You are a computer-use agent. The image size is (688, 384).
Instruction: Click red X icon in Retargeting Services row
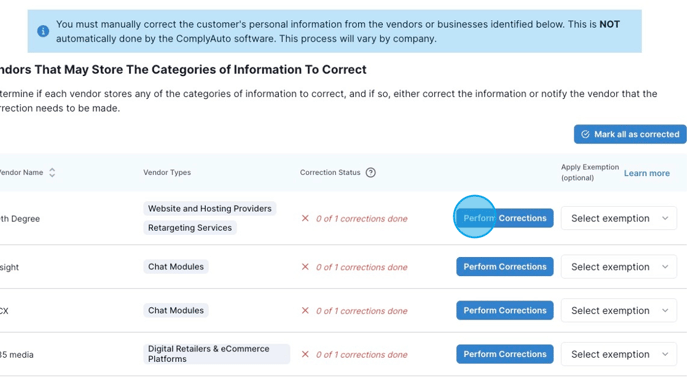pyautogui.click(x=305, y=218)
